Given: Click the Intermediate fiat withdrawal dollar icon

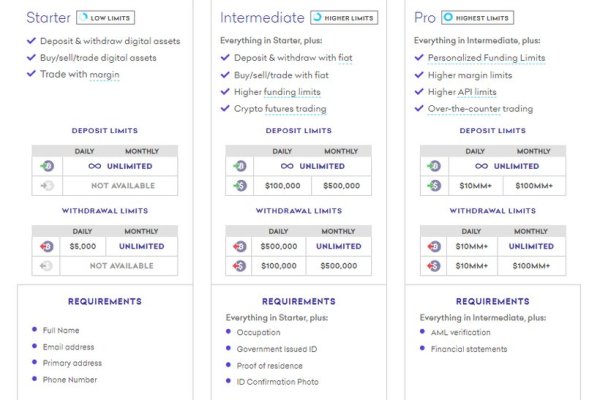Looking at the screenshot, I should point(240,266).
